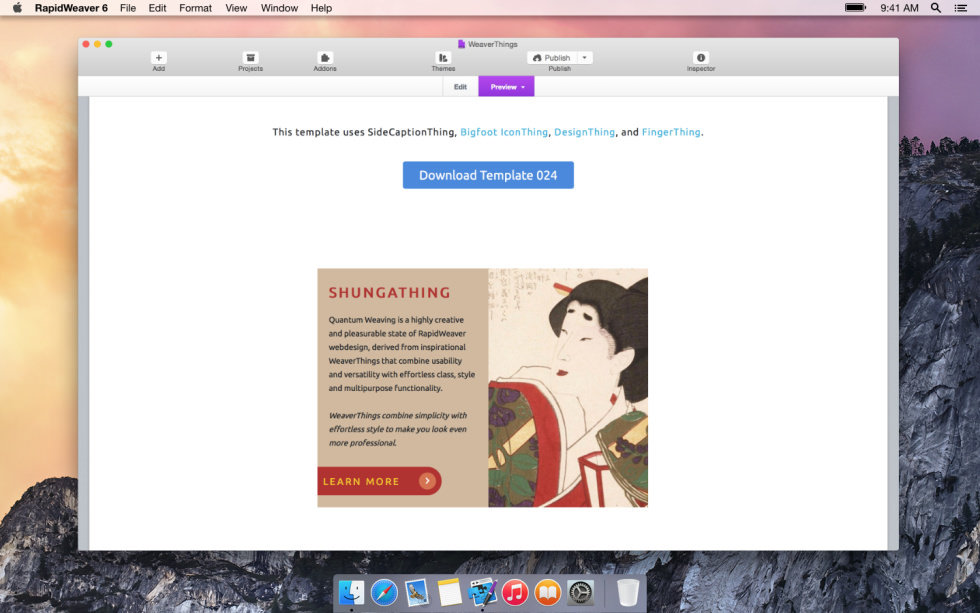Click the Shungathing woodblock portrait image
Screen dimensions: 980x613
click(x=568, y=387)
